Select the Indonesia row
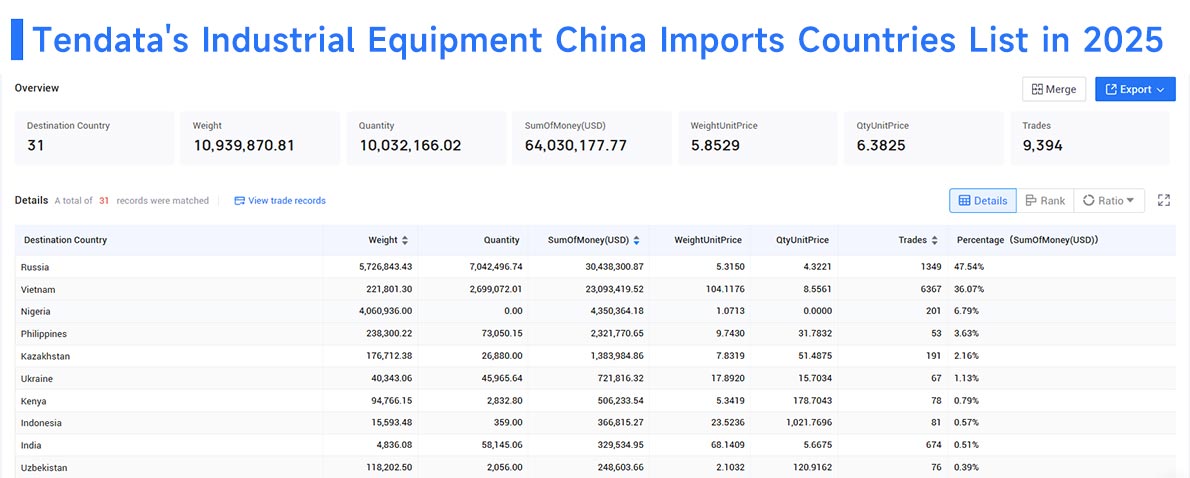 click(595, 423)
